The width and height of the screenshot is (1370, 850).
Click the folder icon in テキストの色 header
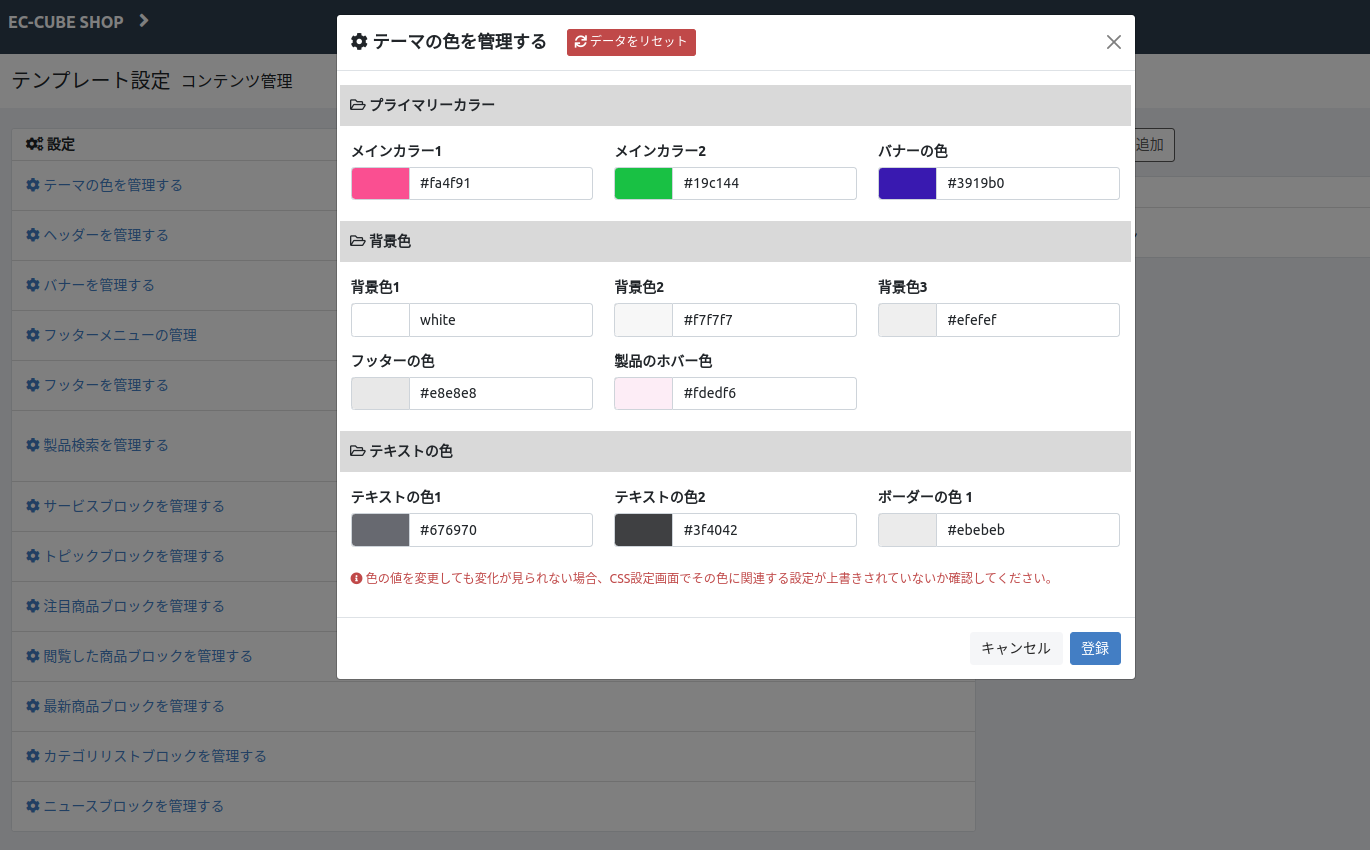tap(357, 451)
